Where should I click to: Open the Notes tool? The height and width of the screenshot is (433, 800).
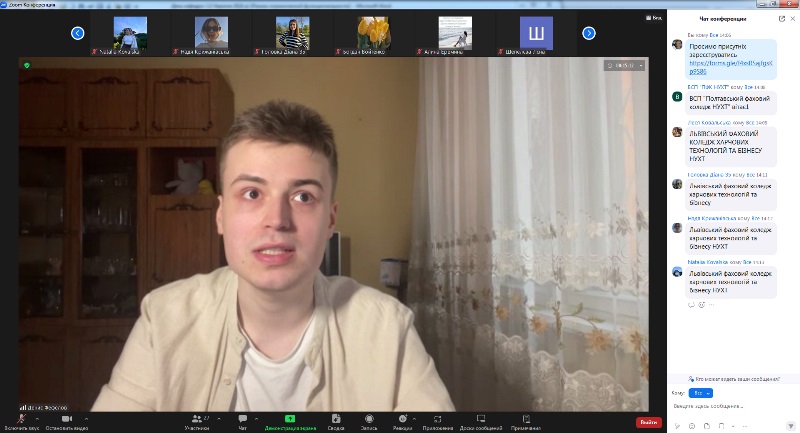click(x=526, y=421)
